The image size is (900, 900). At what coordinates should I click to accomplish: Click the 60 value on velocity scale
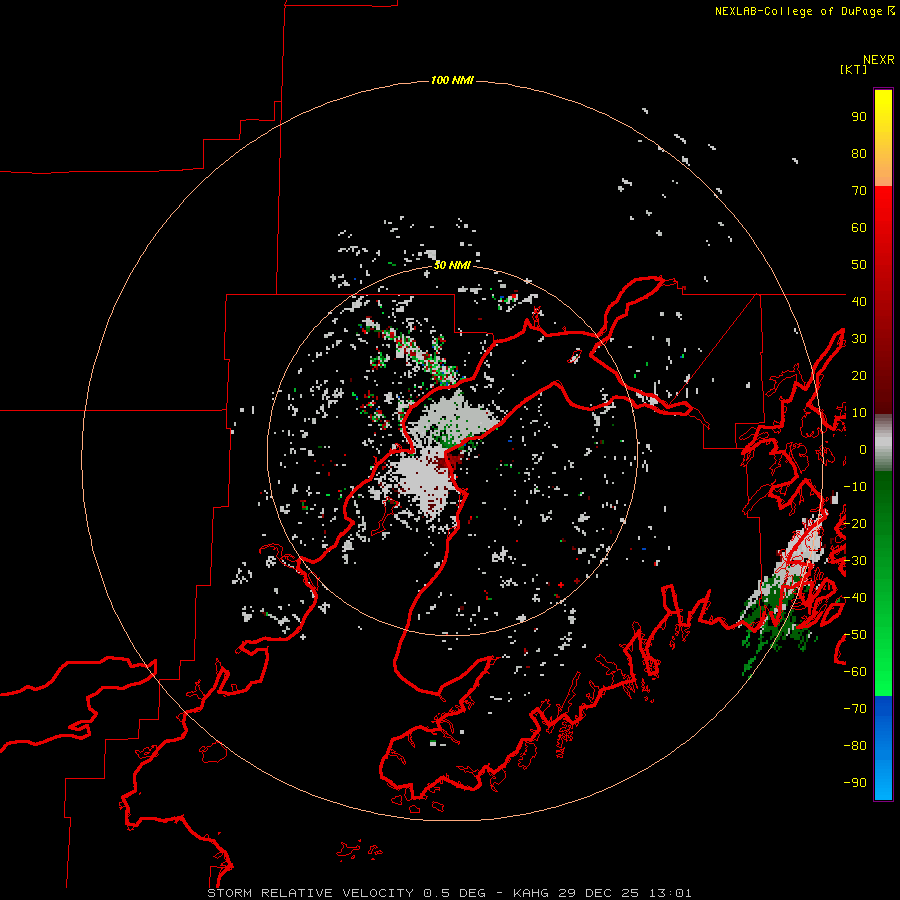click(859, 228)
